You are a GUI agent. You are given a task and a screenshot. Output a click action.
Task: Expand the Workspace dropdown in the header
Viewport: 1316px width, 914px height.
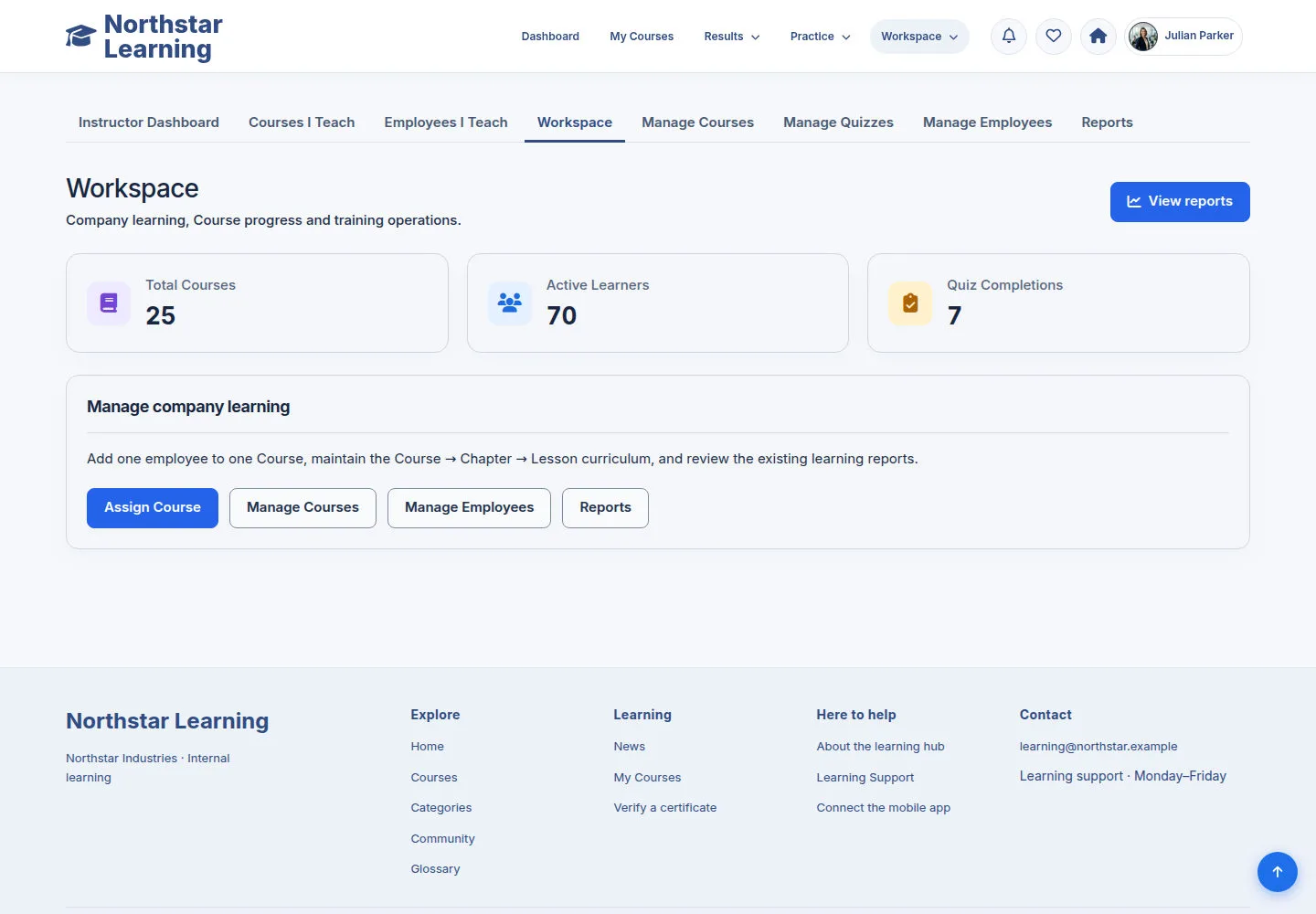pyautogui.click(x=919, y=37)
